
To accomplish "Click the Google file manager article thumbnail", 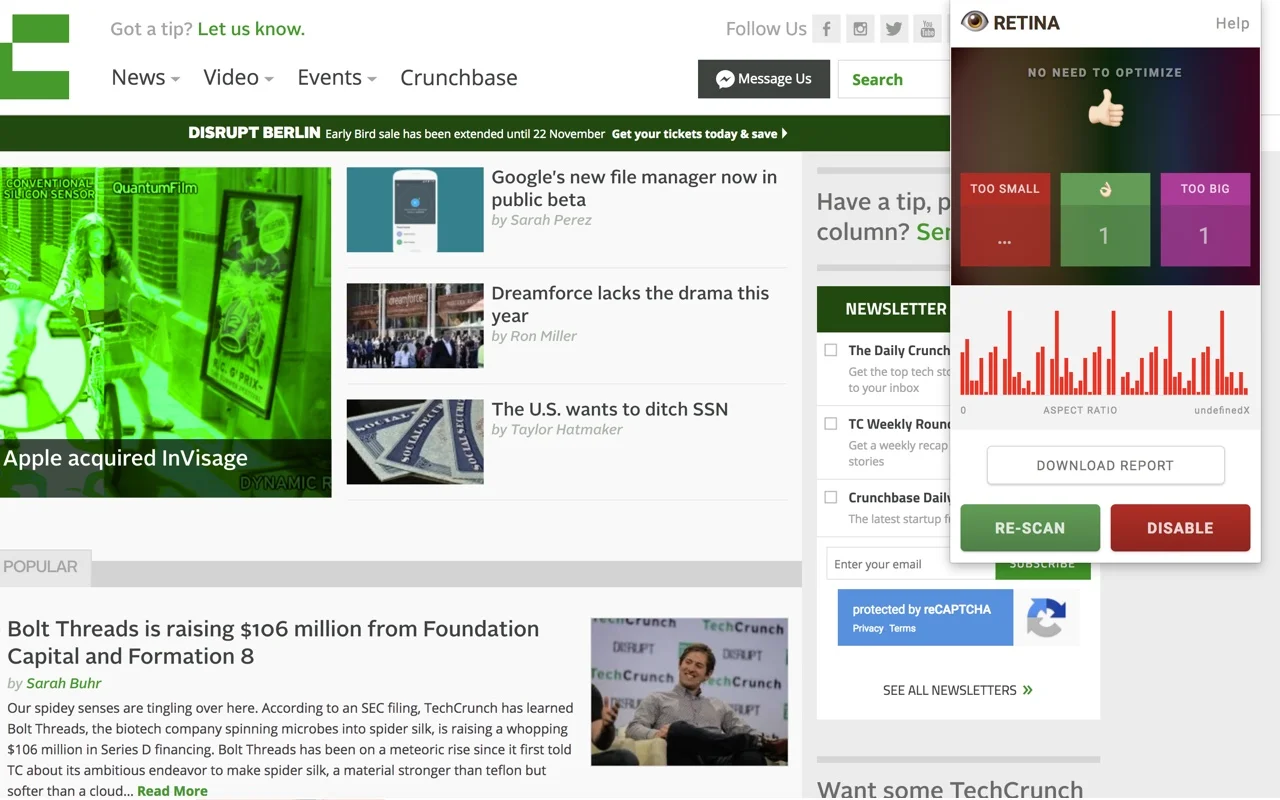I will (415, 210).
